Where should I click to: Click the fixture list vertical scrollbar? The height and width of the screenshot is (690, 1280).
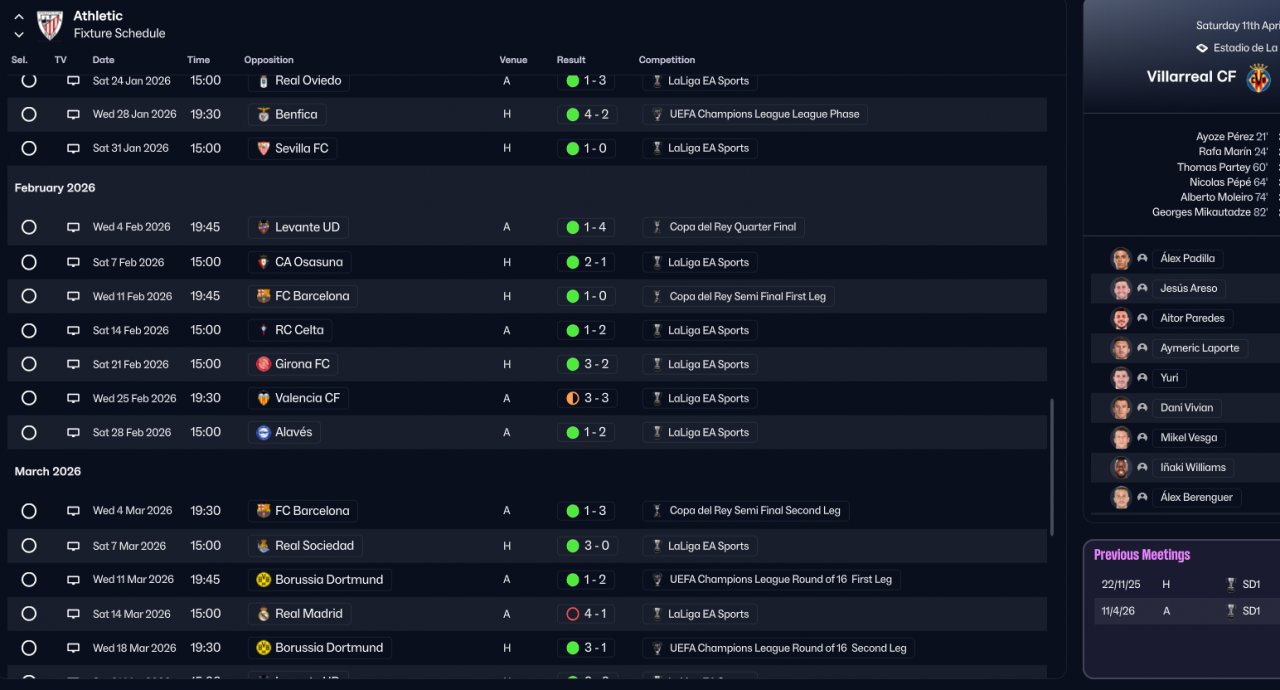coord(1051,467)
